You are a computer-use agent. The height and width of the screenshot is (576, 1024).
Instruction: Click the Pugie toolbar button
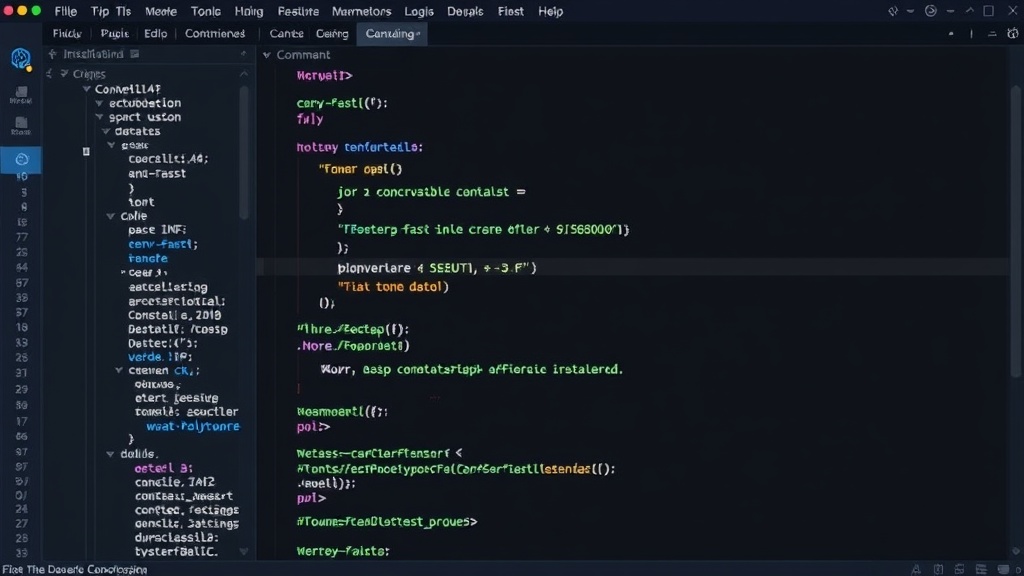(x=114, y=34)
